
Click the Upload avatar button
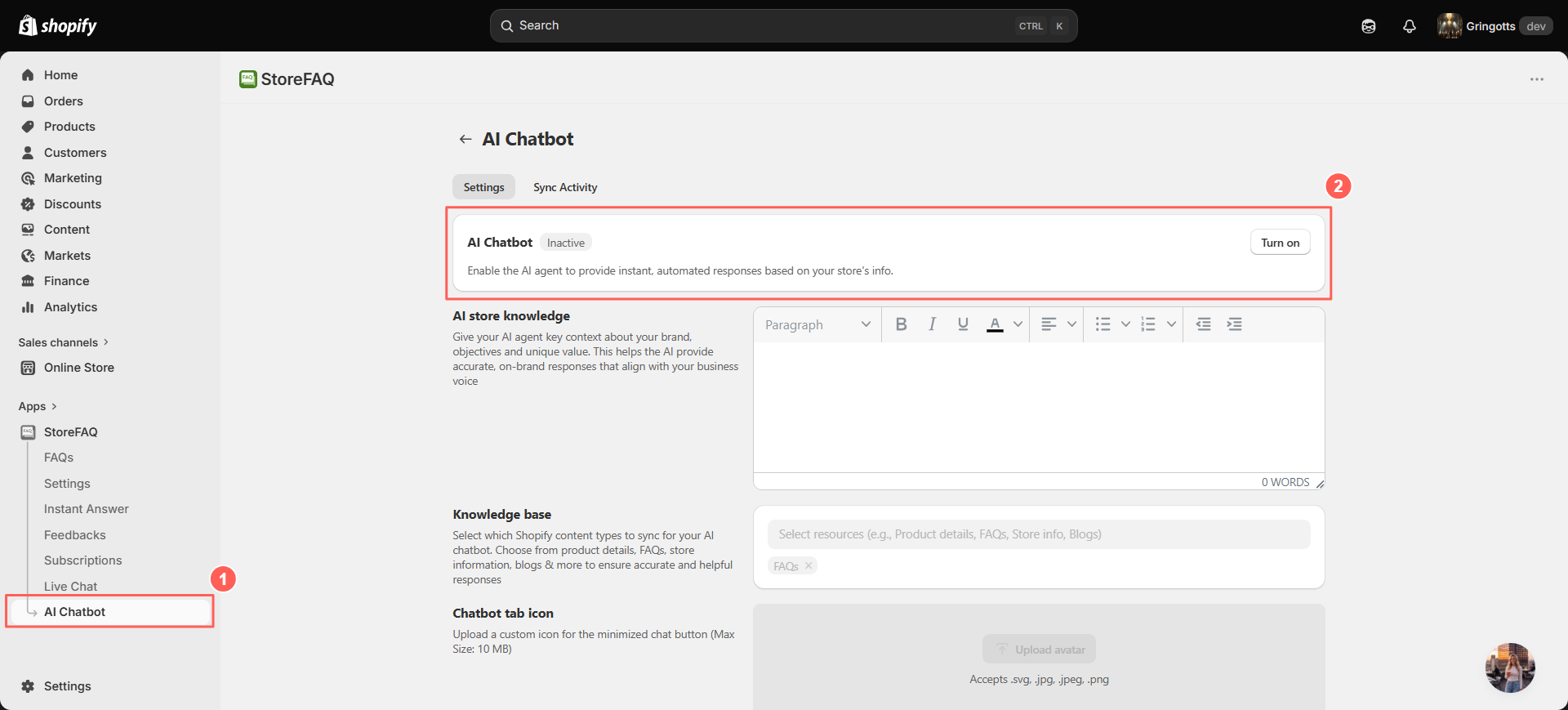pyautogui.click(x=1039, y=650)
